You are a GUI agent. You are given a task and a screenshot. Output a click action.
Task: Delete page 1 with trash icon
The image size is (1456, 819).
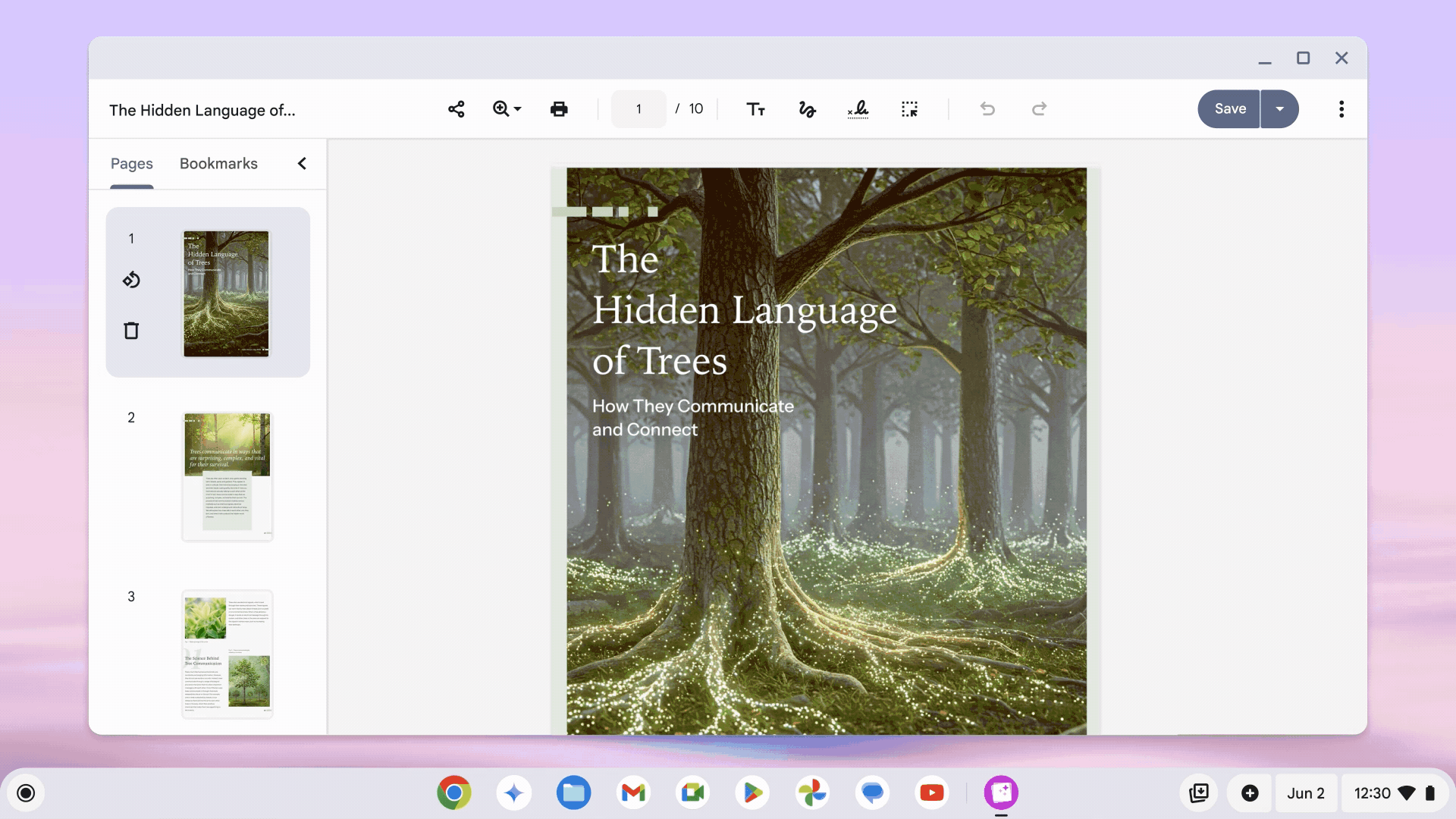point(131,331)
